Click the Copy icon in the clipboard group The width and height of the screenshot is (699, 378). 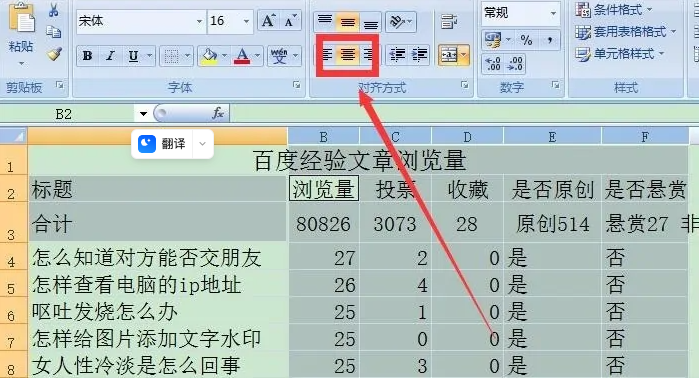(54, 32)
